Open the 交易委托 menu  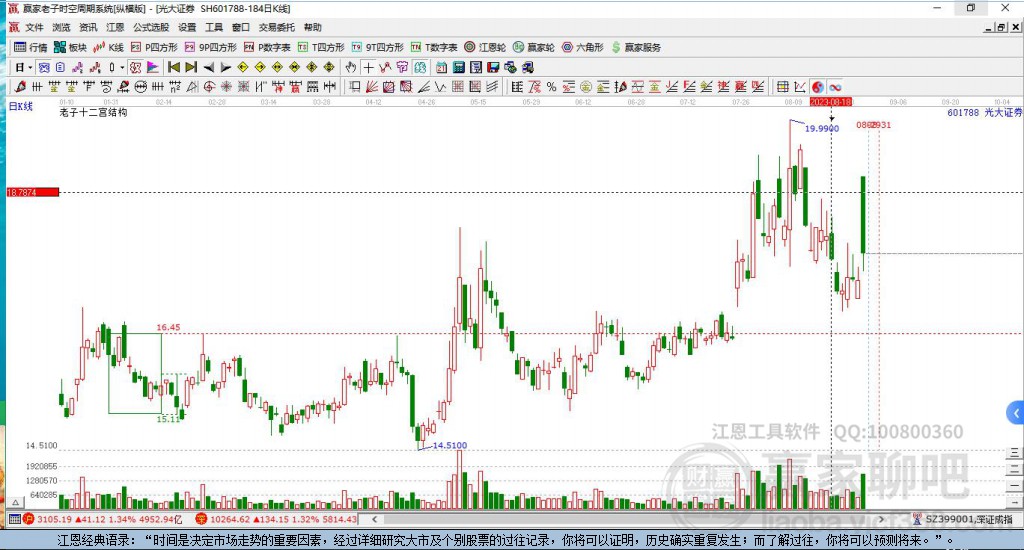[276, 27]
